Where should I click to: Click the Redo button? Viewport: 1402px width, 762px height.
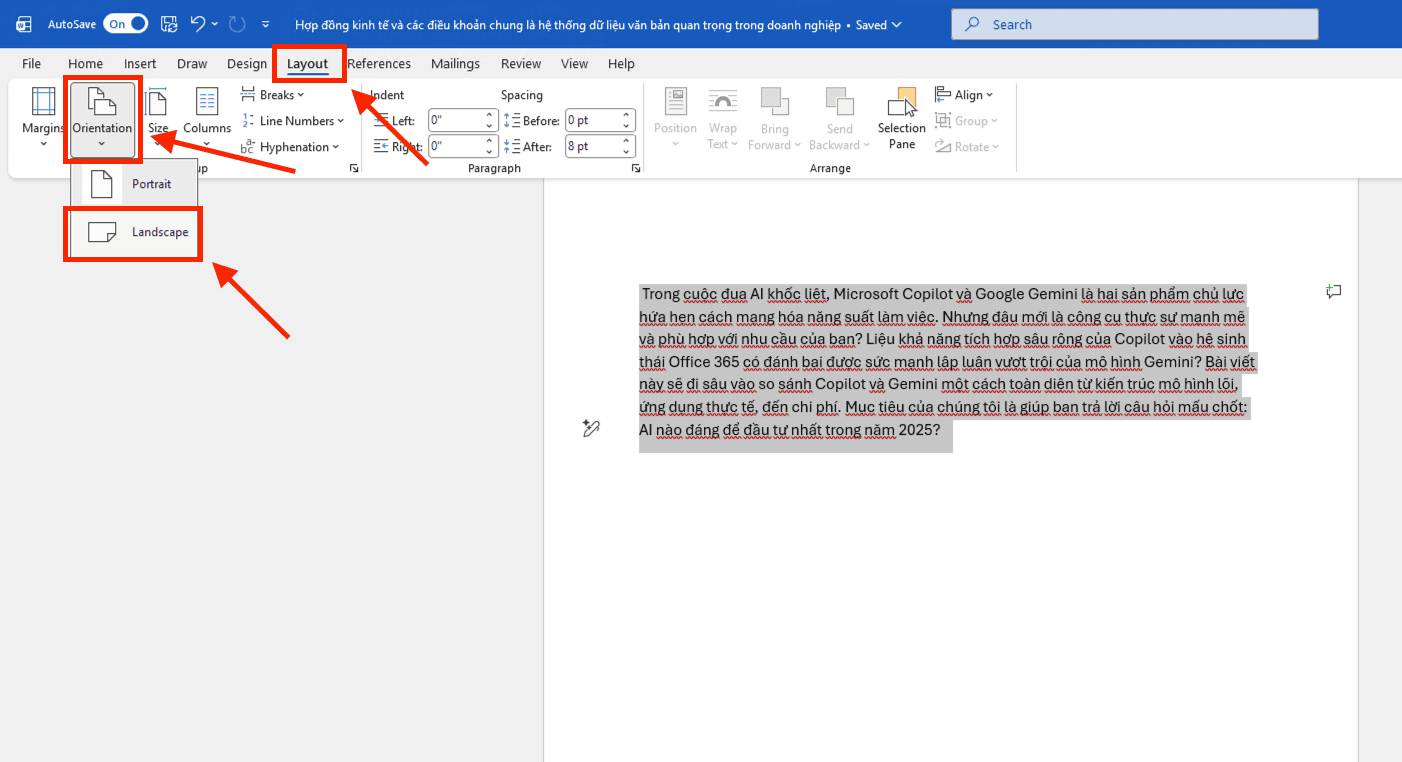coord(237,23)
